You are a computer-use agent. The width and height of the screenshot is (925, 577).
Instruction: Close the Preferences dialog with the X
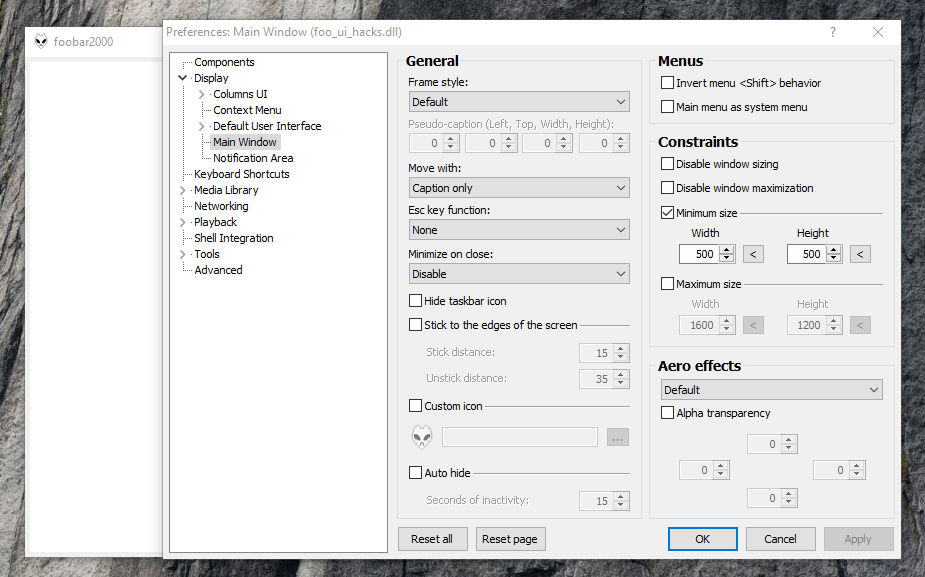[878, 32]
